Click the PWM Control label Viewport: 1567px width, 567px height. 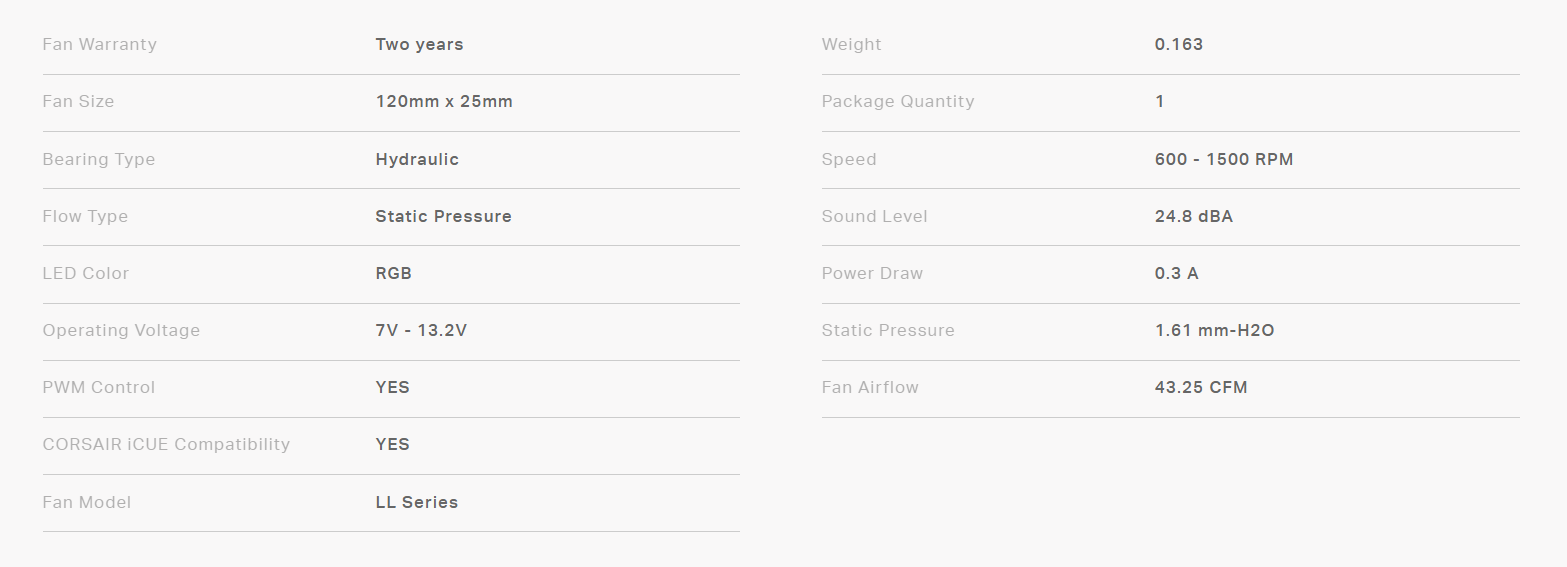click(98, 388)
